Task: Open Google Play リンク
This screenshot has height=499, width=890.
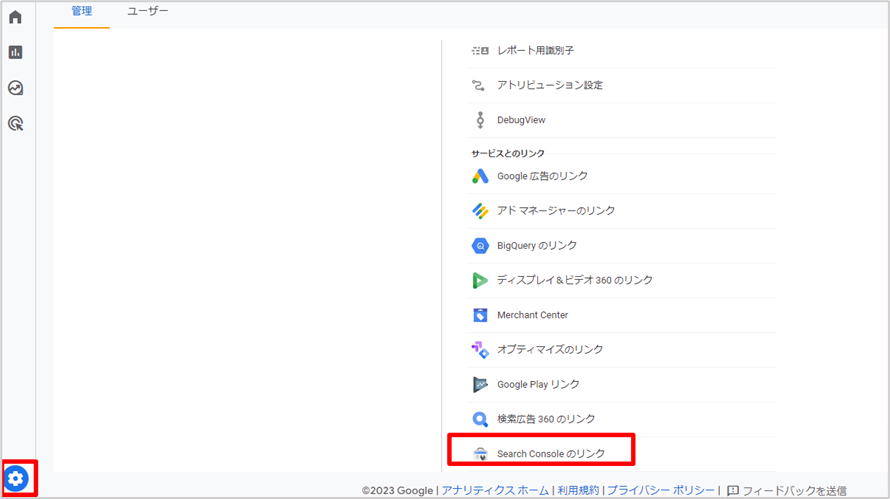Action: pyautogui.click(x=538, y=384)
